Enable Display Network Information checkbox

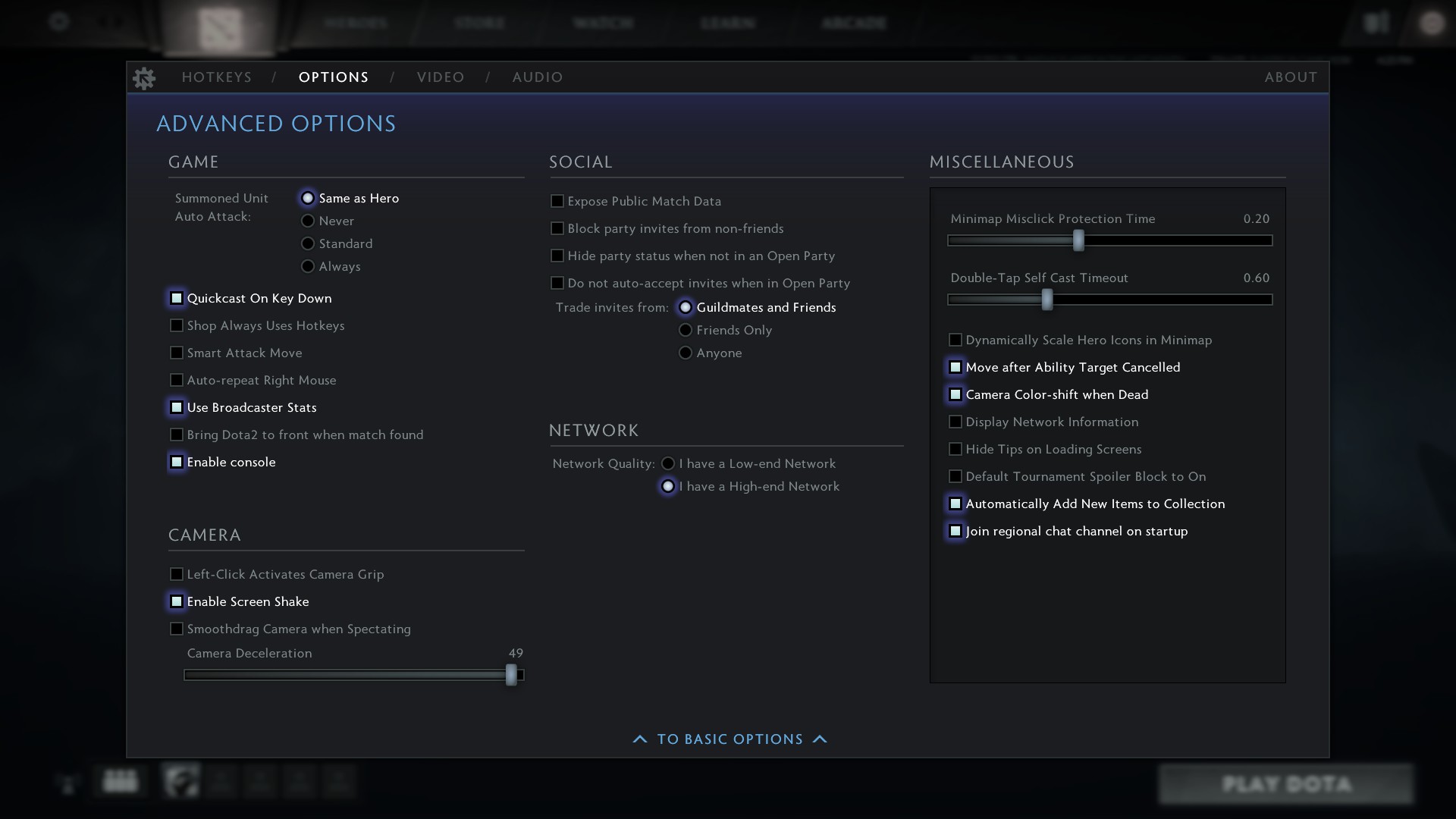tap(955, 422)
